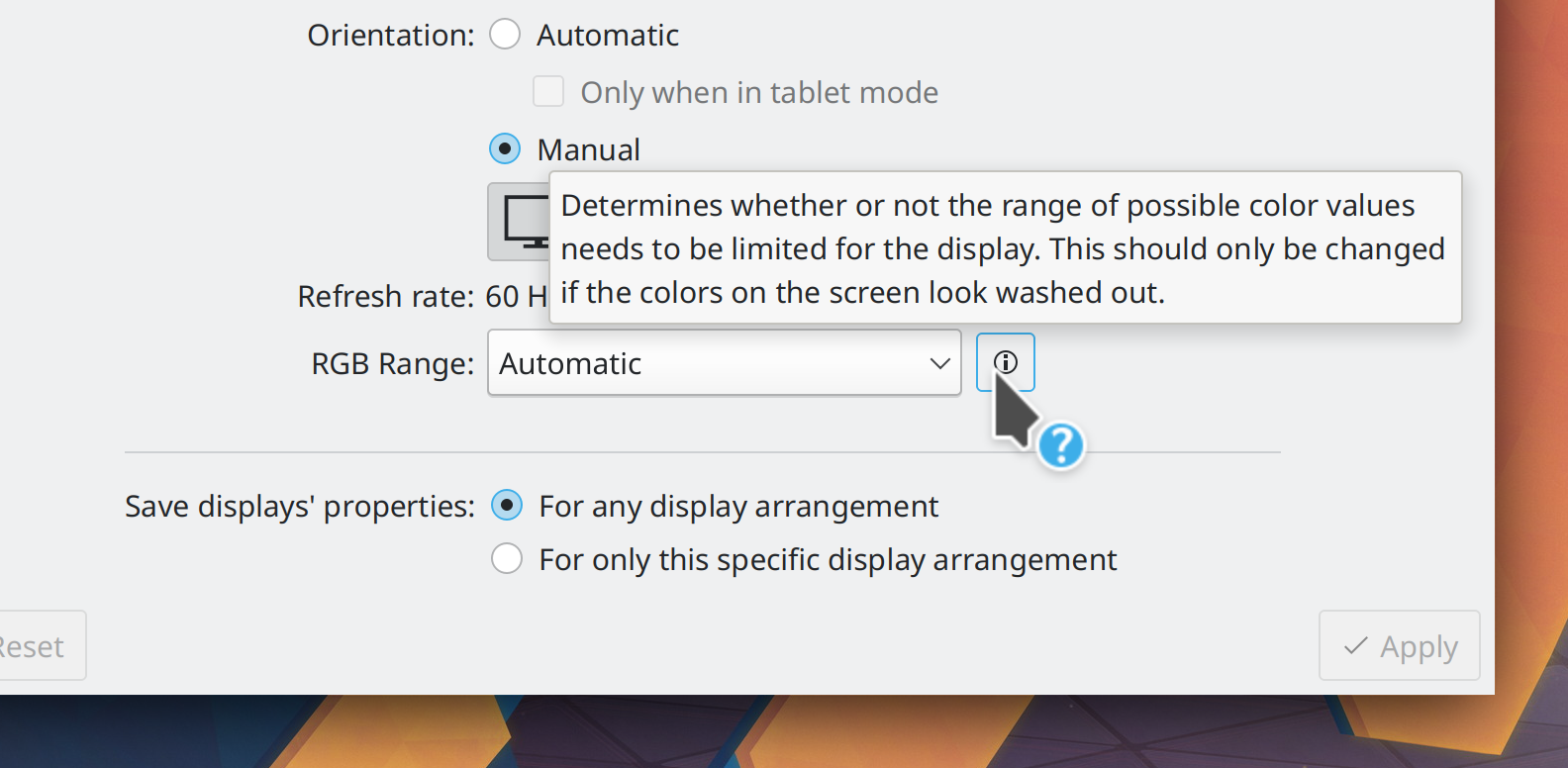
Task: Click the checkmark icon on Apply
Action: click(x=1355, y=646)
